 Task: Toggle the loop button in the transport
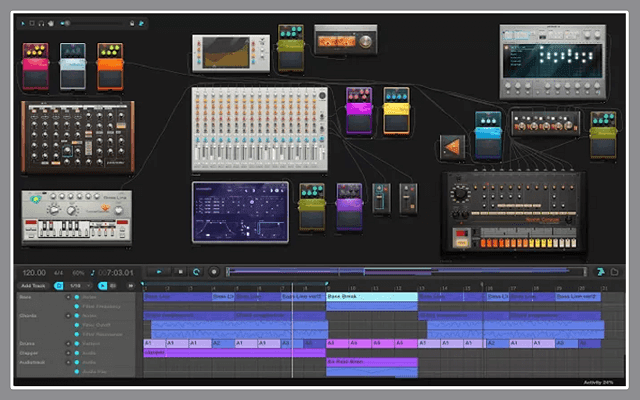click(197, 271)
